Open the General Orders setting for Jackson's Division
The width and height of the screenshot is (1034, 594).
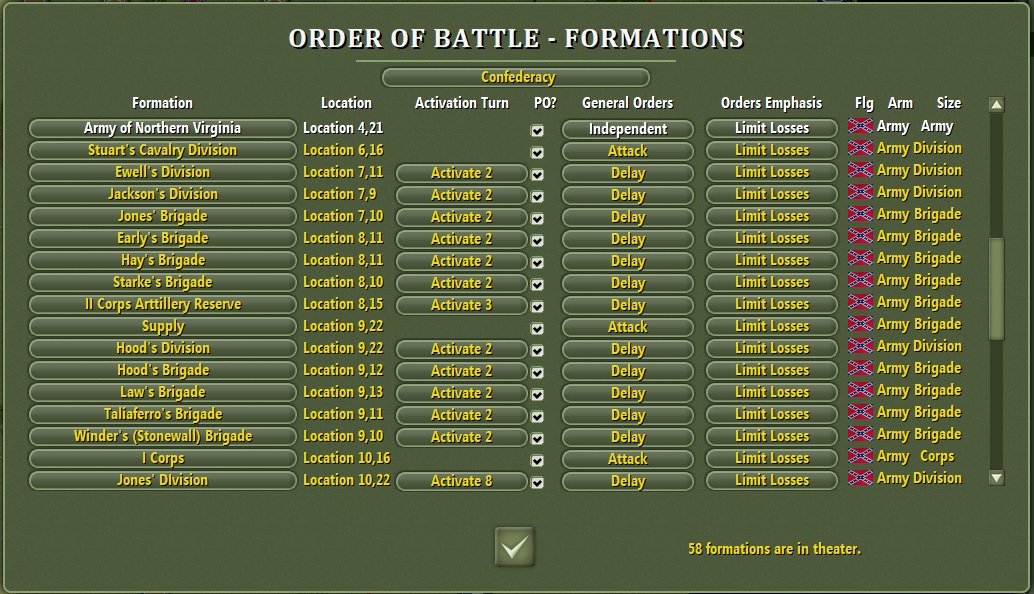(626, 193)
